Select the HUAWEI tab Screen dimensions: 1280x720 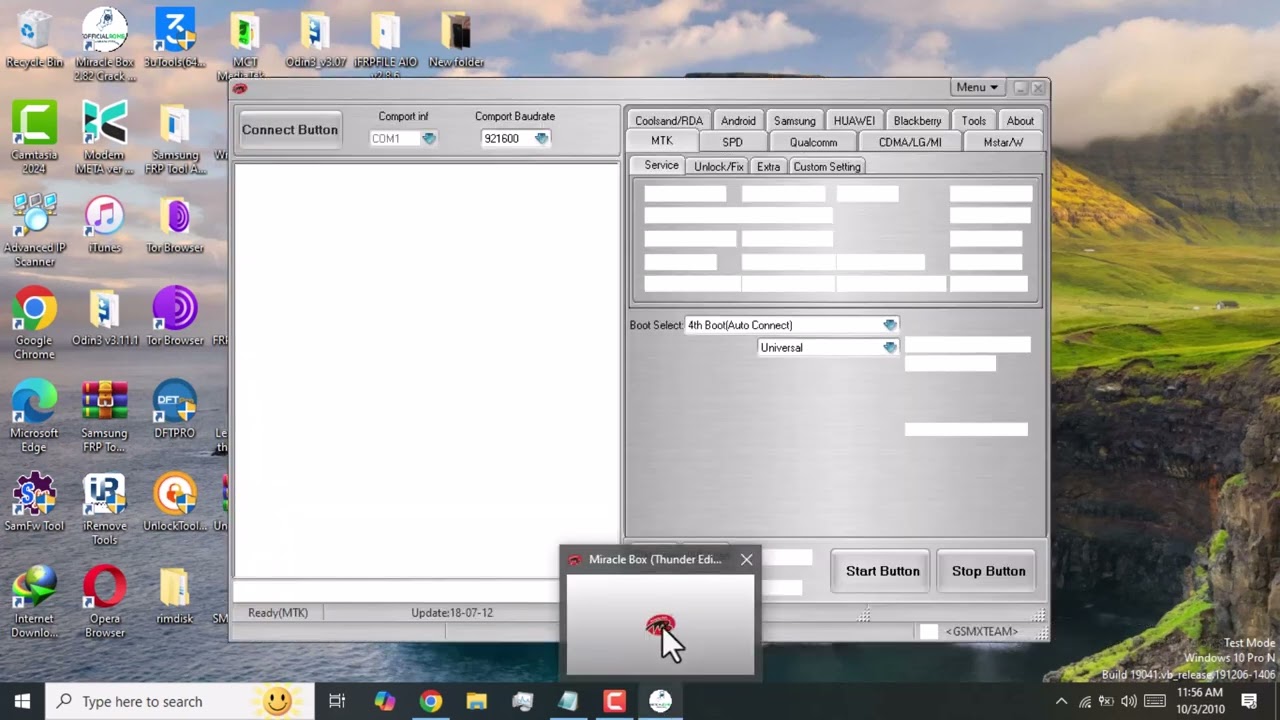click(x=854, y=120)
